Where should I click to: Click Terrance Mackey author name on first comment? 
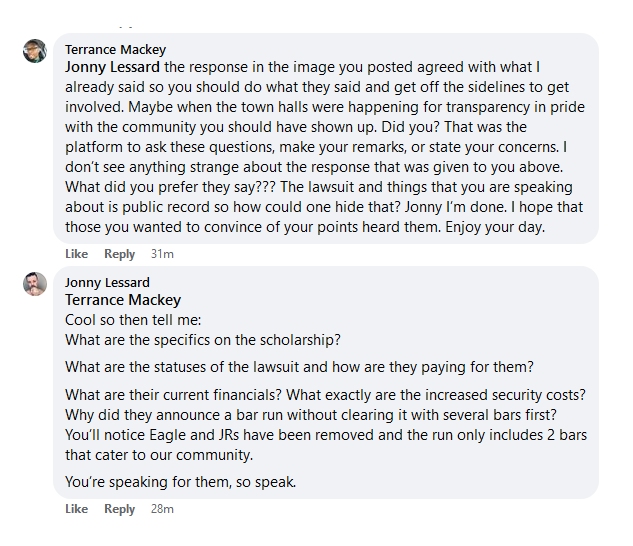pyautogui.click(x=115, y=49)
